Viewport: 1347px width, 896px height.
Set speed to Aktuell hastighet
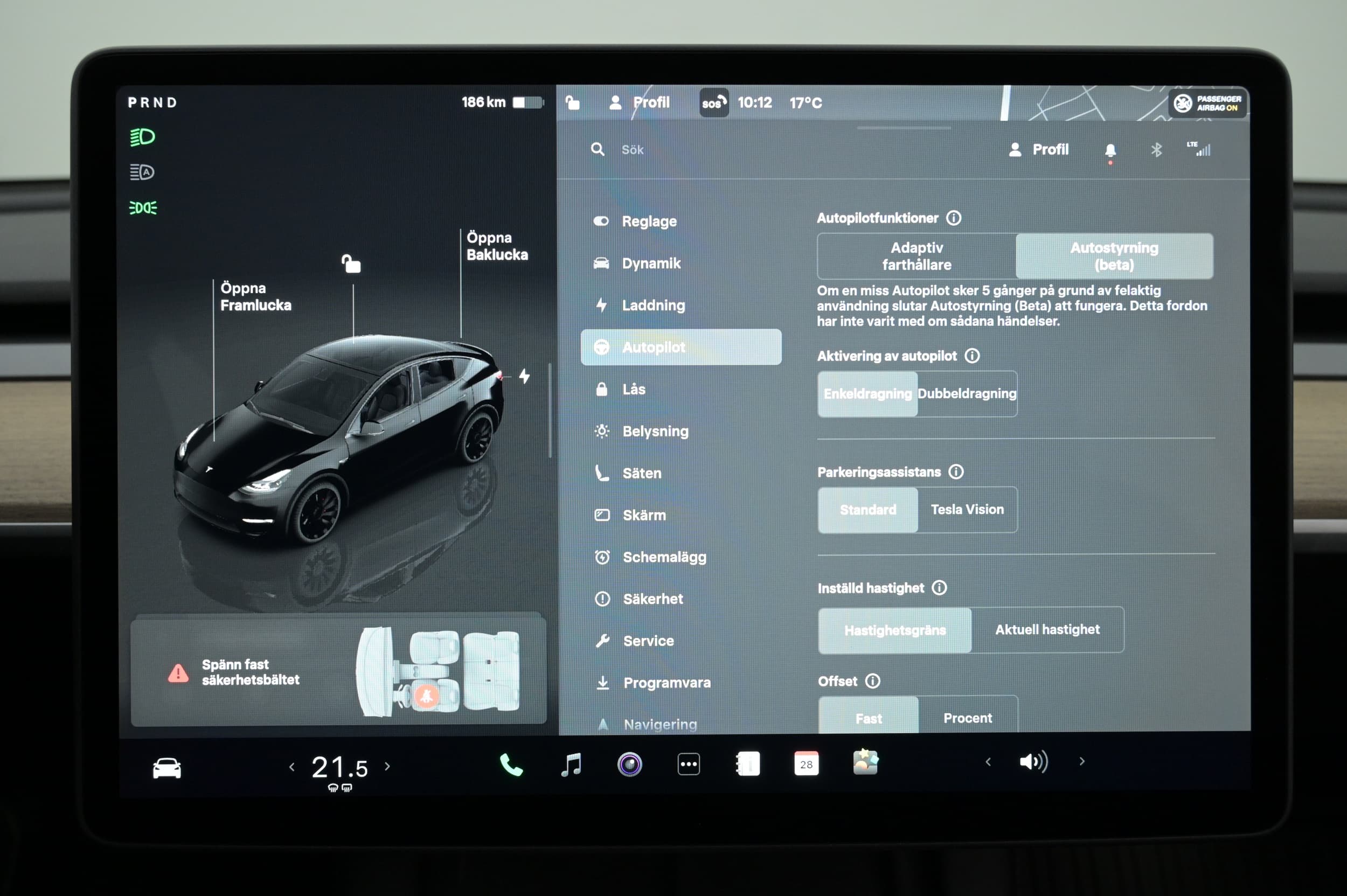1047,630
